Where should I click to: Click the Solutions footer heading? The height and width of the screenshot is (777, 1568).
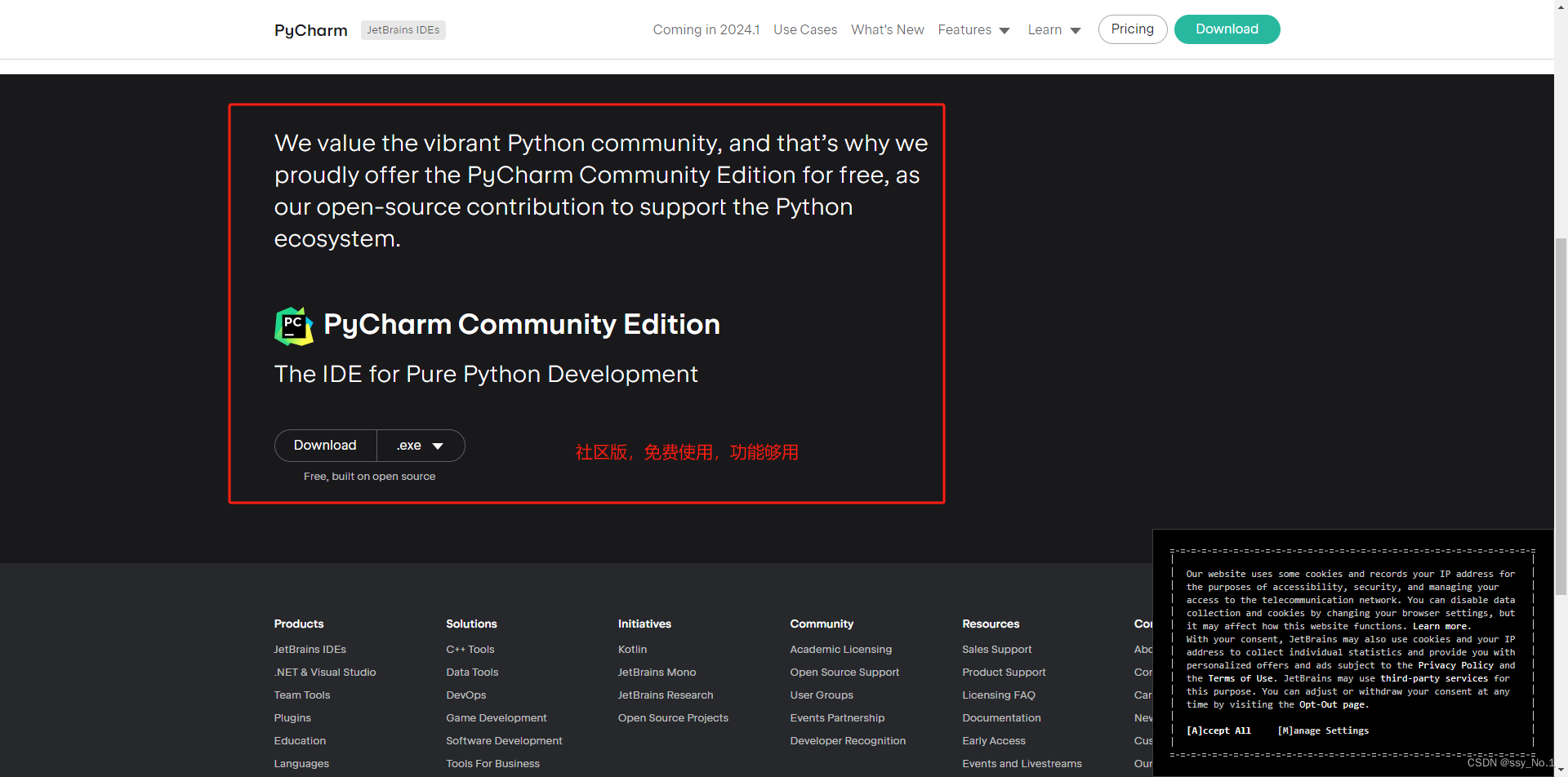point(471,624)
